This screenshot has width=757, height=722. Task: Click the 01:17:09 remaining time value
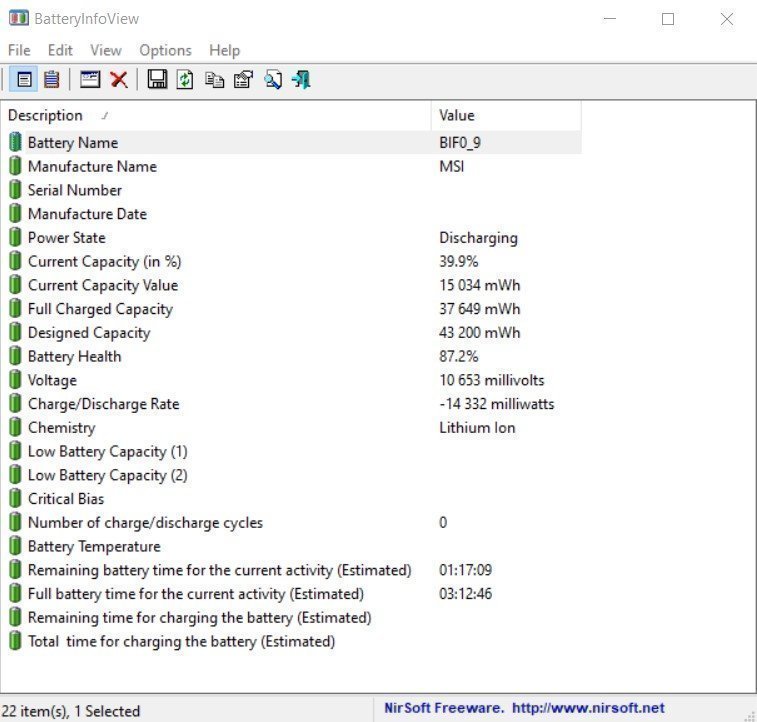coord(465,569)
